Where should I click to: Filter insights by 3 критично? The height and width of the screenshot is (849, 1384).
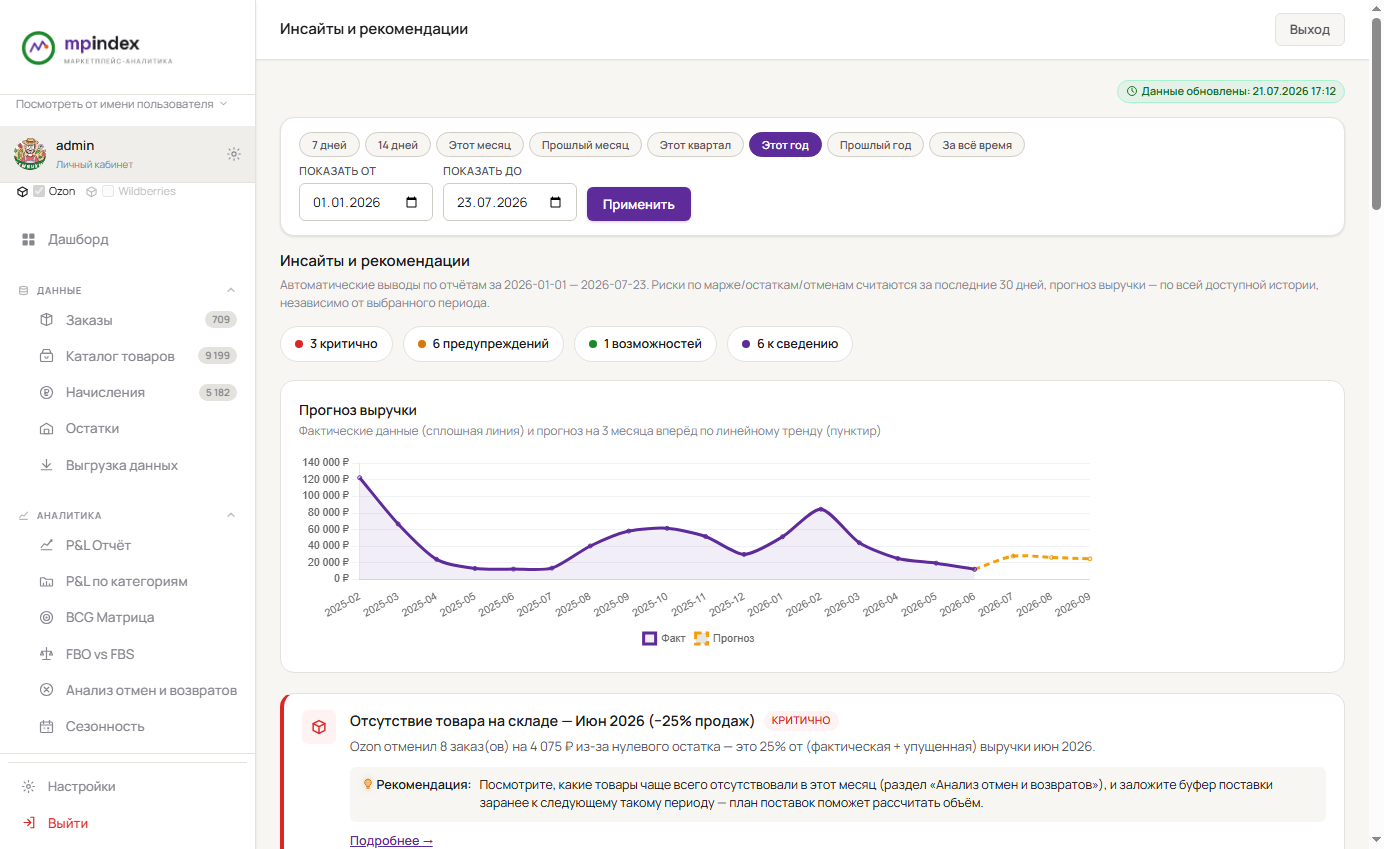tap(336, 344)
